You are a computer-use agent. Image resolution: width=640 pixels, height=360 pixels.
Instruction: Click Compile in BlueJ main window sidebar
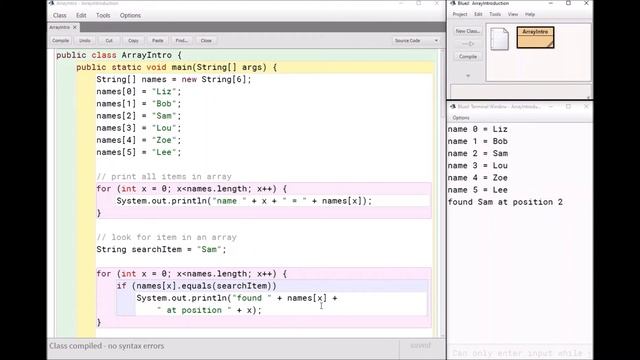tap(468, 56)
